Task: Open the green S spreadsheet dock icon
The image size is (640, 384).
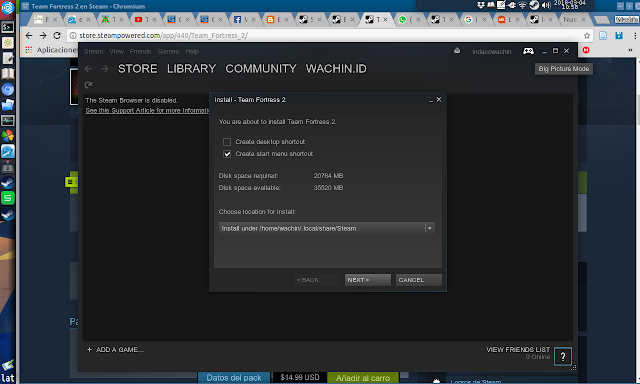Action: pyautogui.click(x=7, y=198)
